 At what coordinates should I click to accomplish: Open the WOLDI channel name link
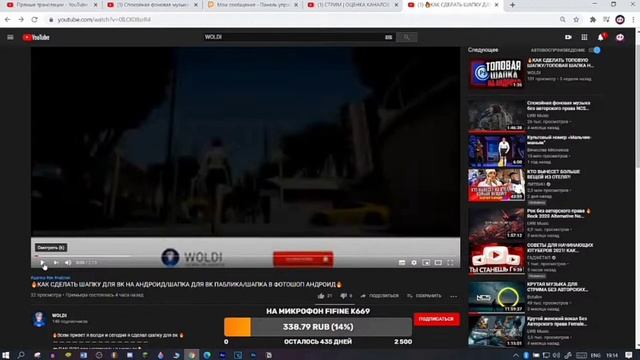click(x=59, y=316)
